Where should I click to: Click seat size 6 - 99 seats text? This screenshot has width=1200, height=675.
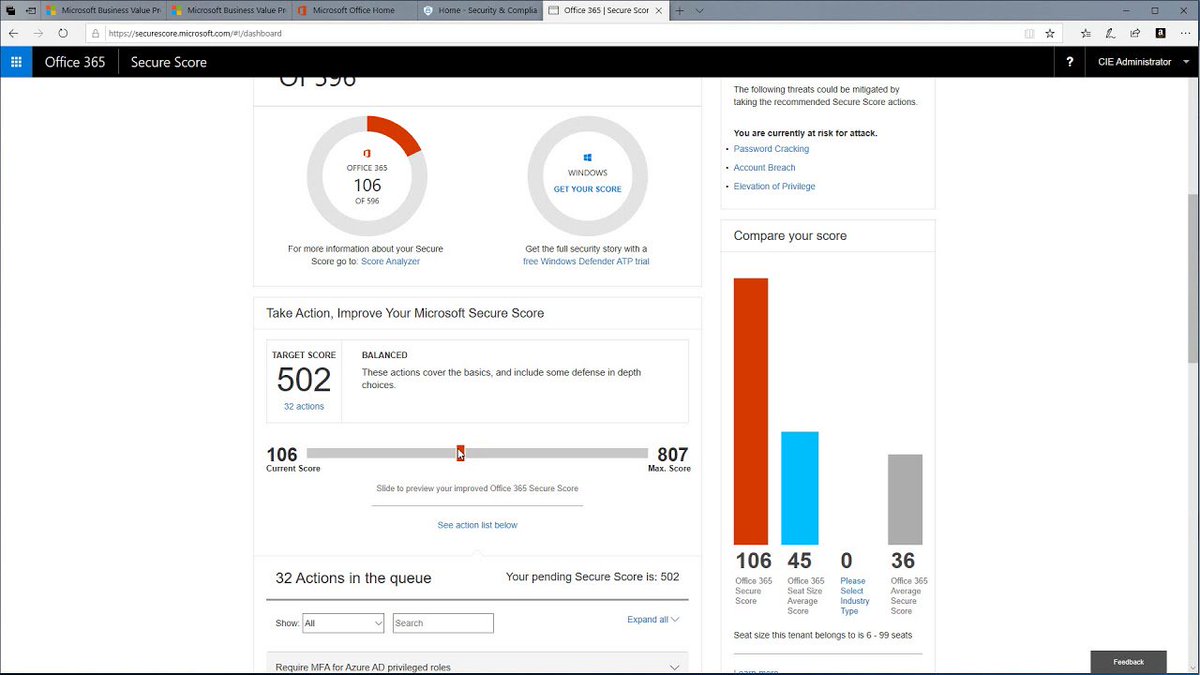[x=823, y=635]
